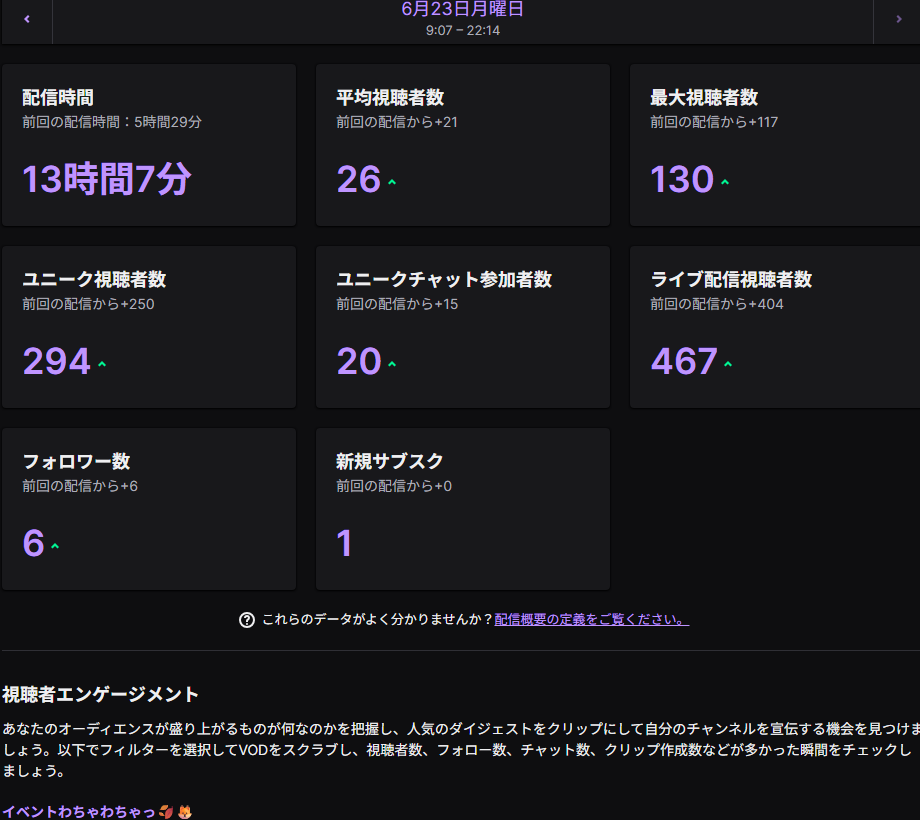Image resolution: width=920 pixels, height=820 pixels.
Task: Go to the next stream with right arrow
Action: tap(898, 19)
